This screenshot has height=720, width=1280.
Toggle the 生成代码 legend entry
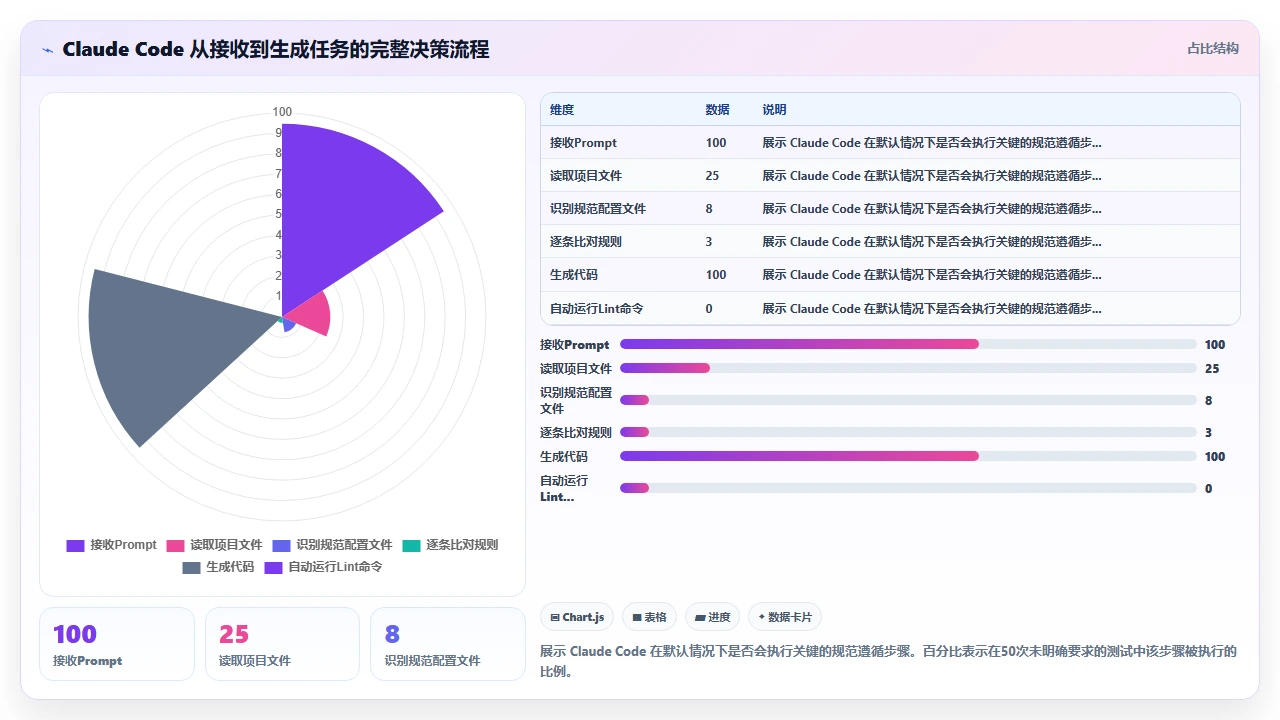pyautogui.click(x=218, y=567)
